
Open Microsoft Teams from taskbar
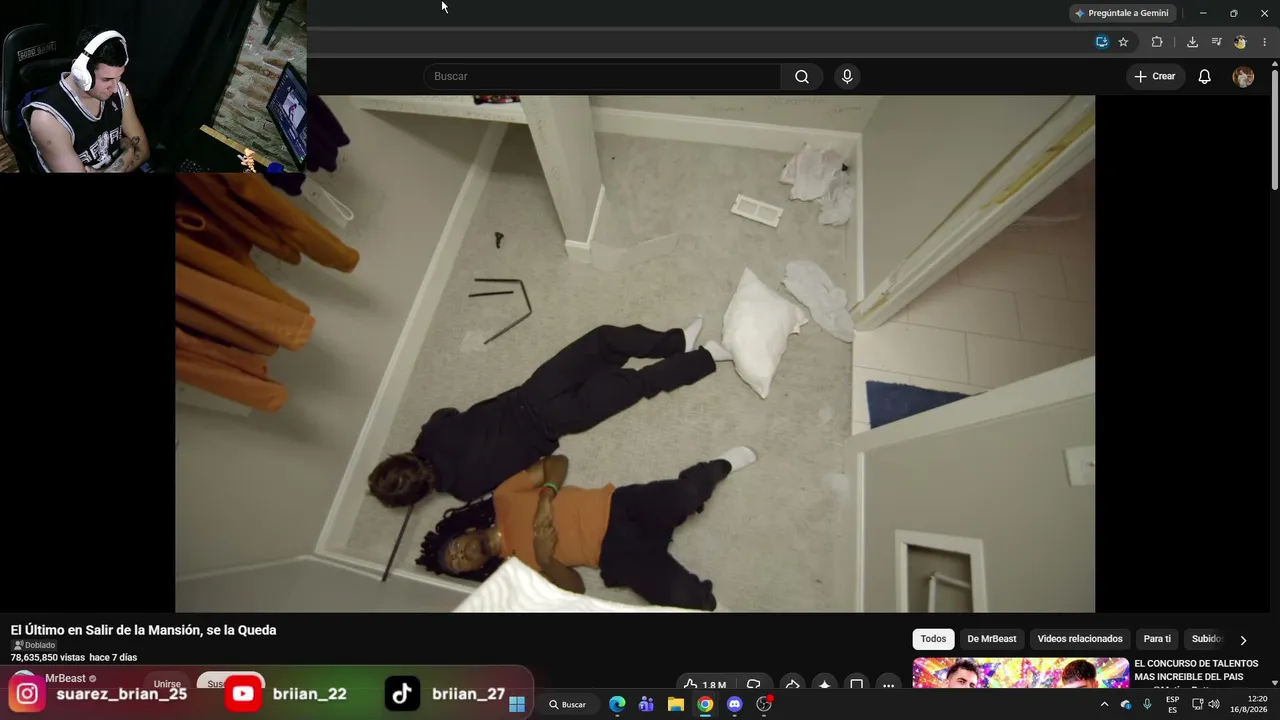pyautogui.click(x=646, y=704)
